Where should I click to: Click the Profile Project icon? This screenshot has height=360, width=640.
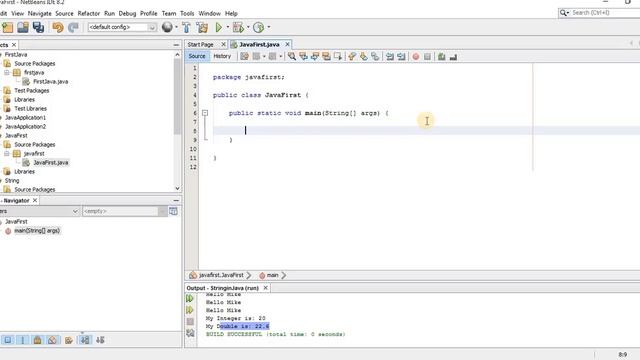tap(258, 27)
